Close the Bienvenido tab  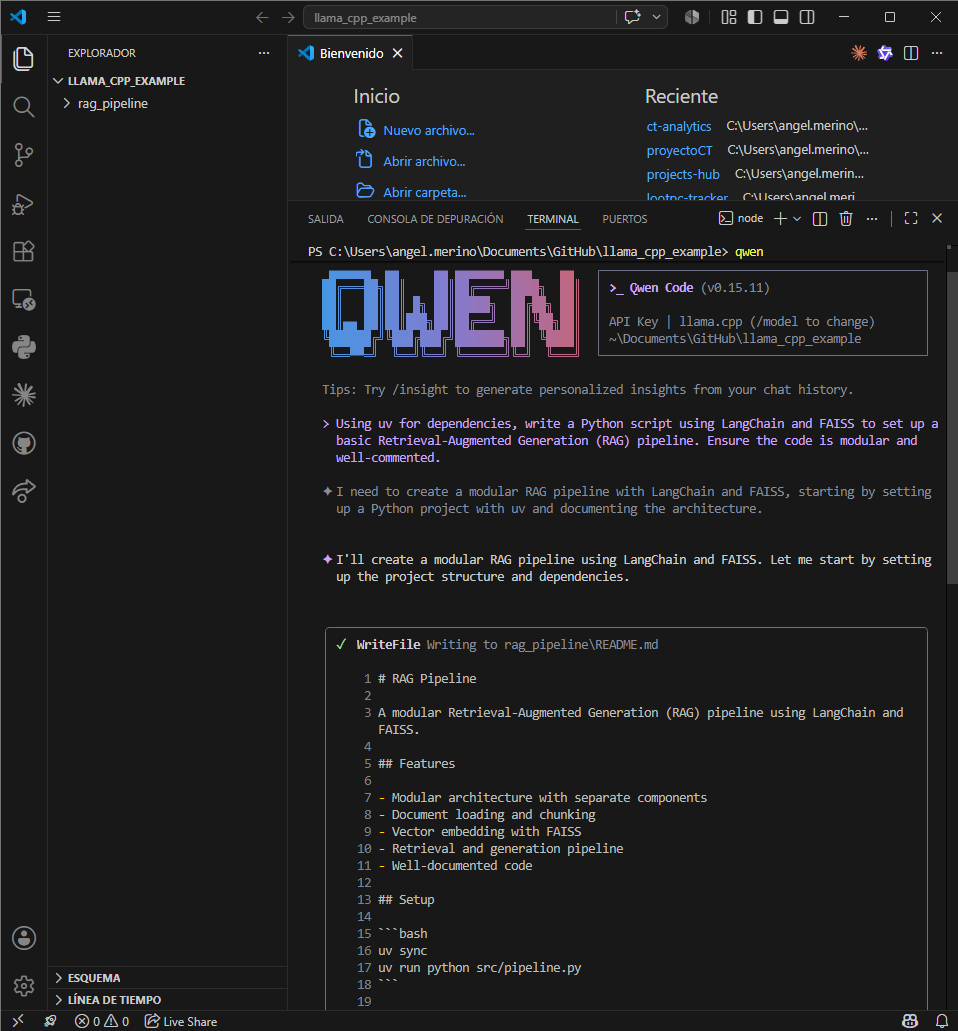click(397, 53)
